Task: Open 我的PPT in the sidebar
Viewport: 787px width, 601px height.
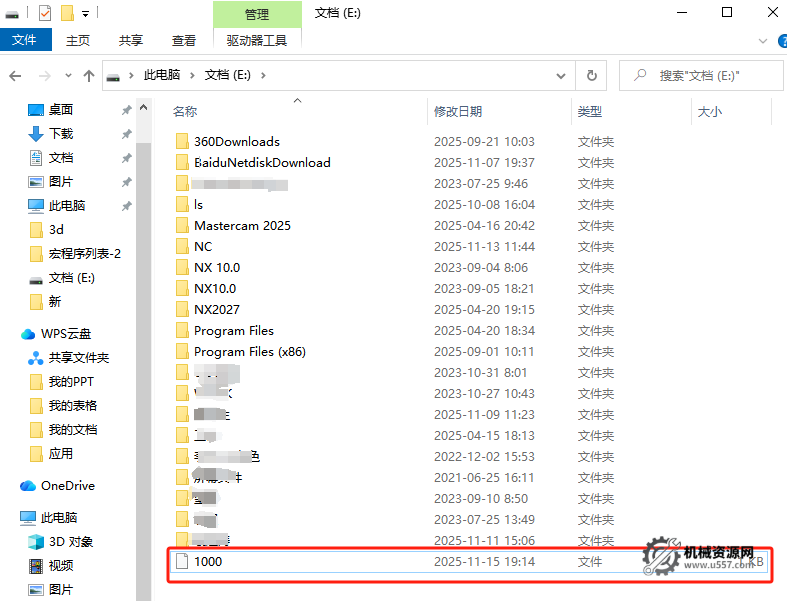Action: [x=71, y=382]
